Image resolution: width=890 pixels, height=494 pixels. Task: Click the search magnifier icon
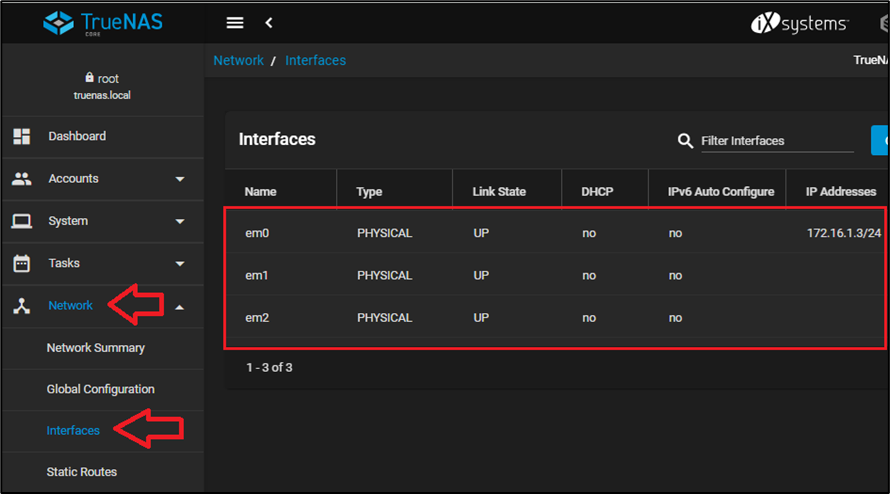click(x=685, y=141)
